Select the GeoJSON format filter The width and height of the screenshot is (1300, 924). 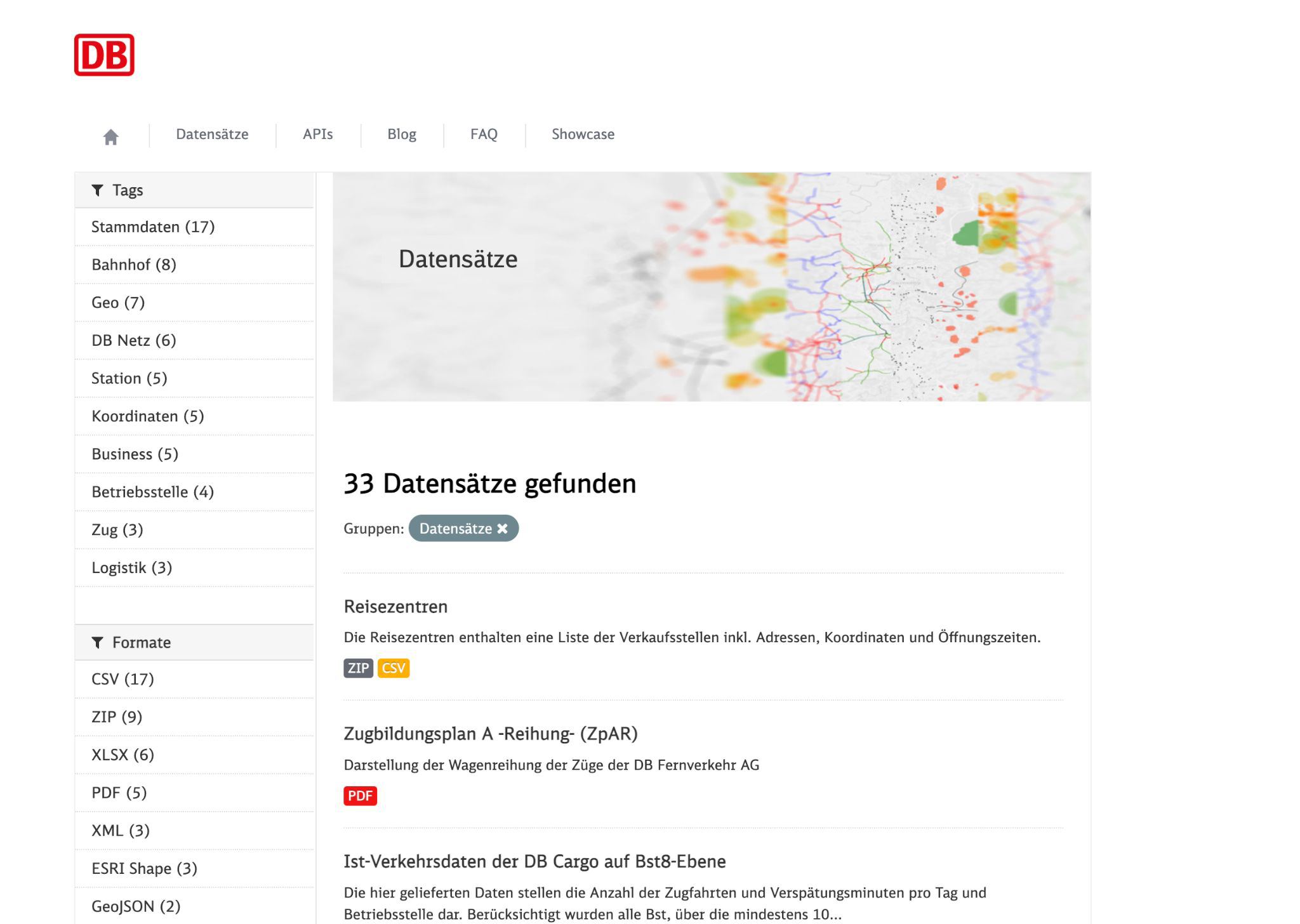coord(136,906)
